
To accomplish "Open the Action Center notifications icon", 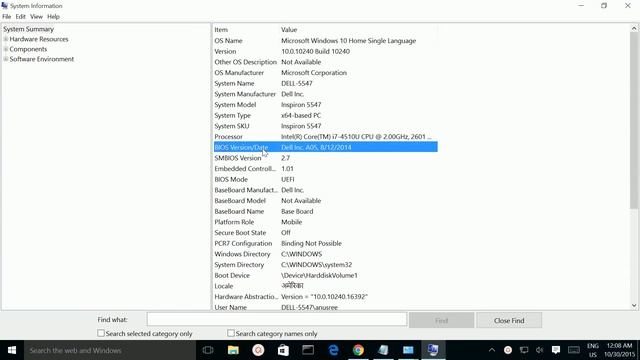I will tap(556, 350).
